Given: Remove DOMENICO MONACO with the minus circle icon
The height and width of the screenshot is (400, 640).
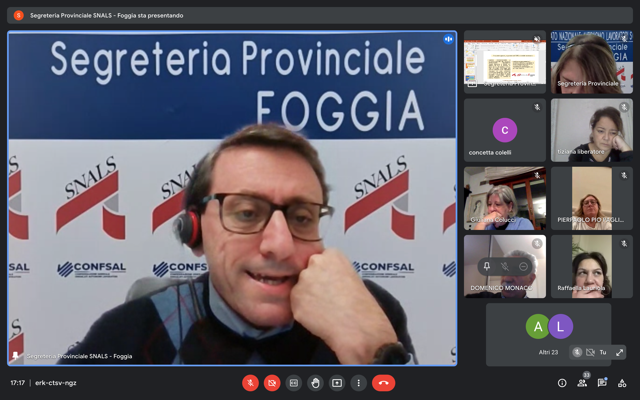Looking at the screenshot, I should click(x=523, y=267).
